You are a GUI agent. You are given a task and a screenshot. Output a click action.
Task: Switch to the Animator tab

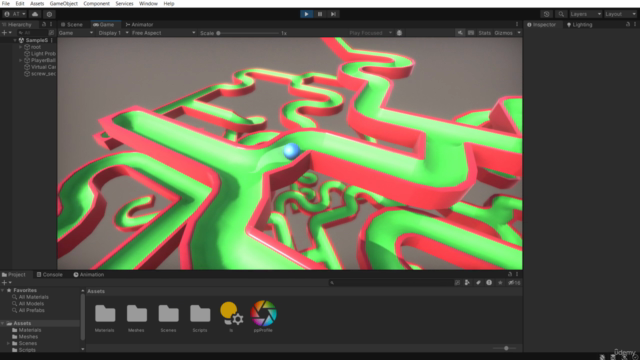[x=139, y=24]
